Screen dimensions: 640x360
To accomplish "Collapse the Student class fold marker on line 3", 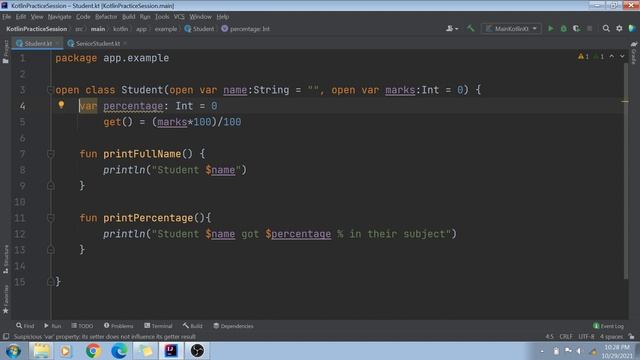I will [51, 90].
